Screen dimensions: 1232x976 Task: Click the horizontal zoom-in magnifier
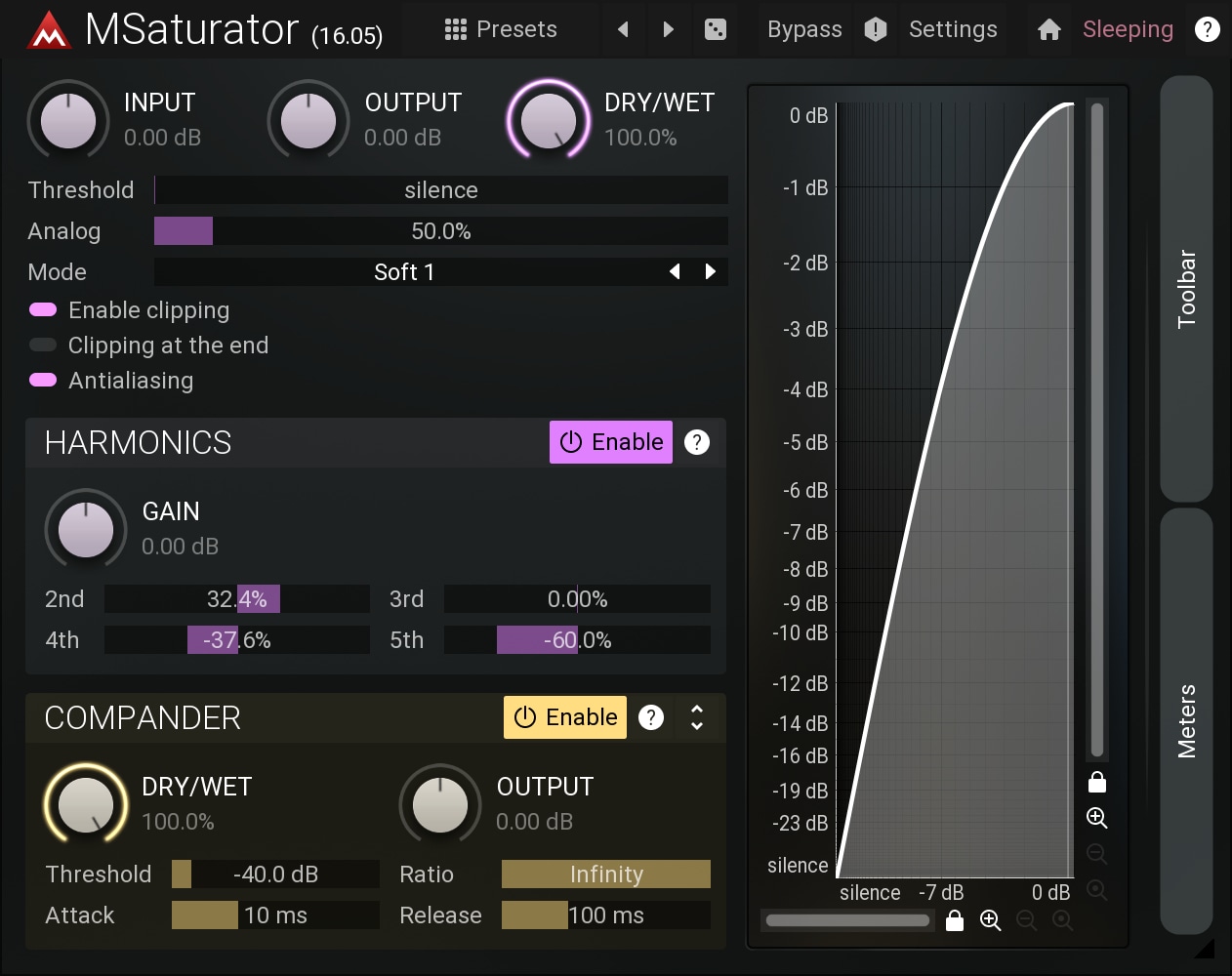(991, 920)
